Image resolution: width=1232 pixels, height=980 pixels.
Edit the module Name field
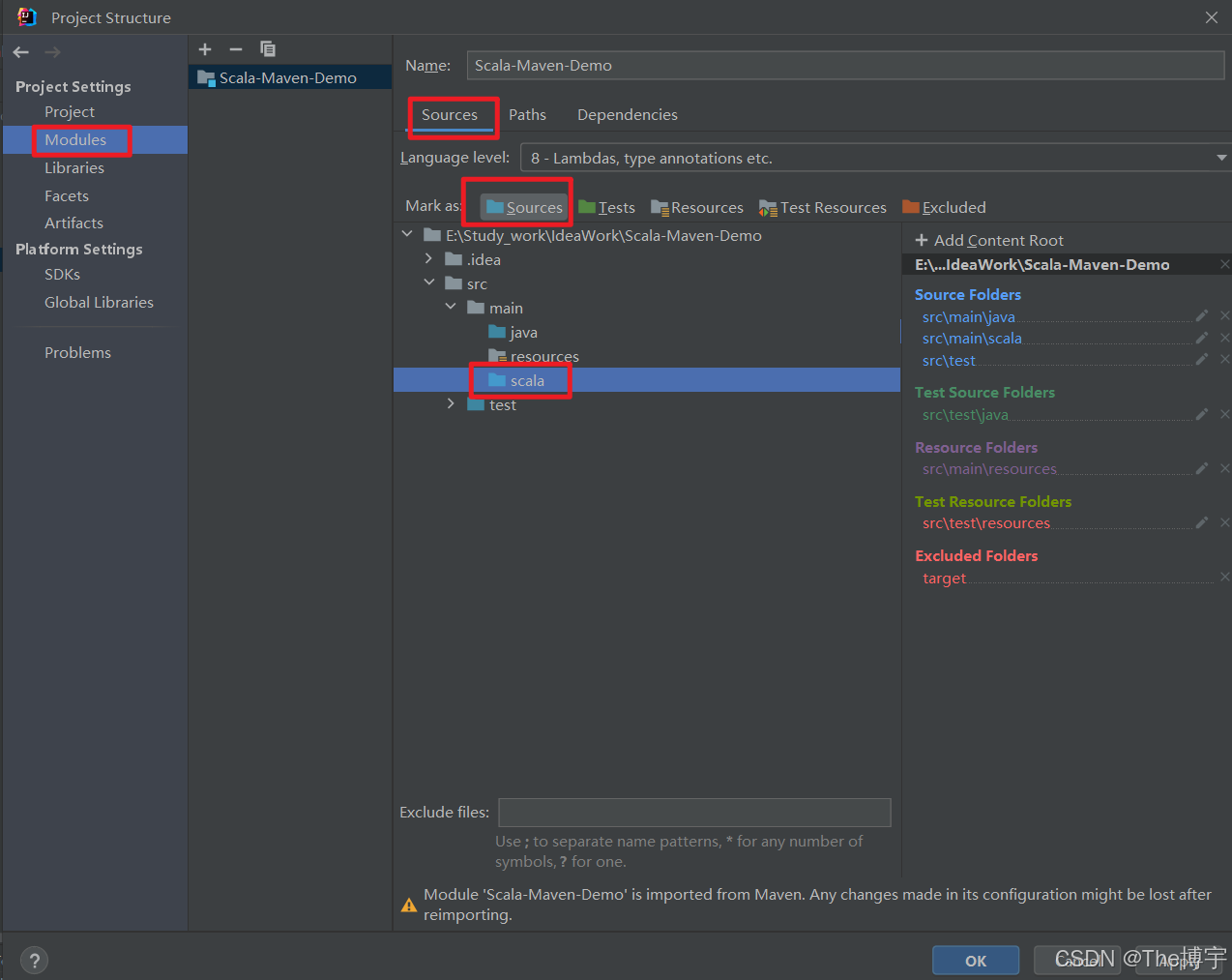pos(845,66)
